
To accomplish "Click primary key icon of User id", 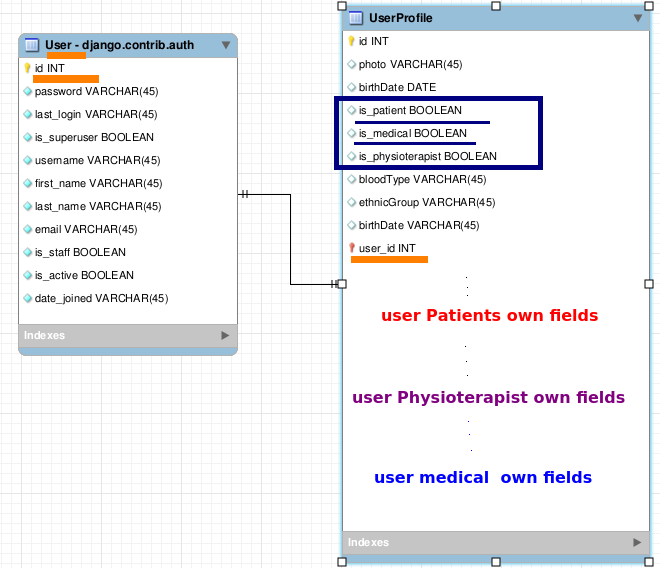I will (x=27, y=68).
